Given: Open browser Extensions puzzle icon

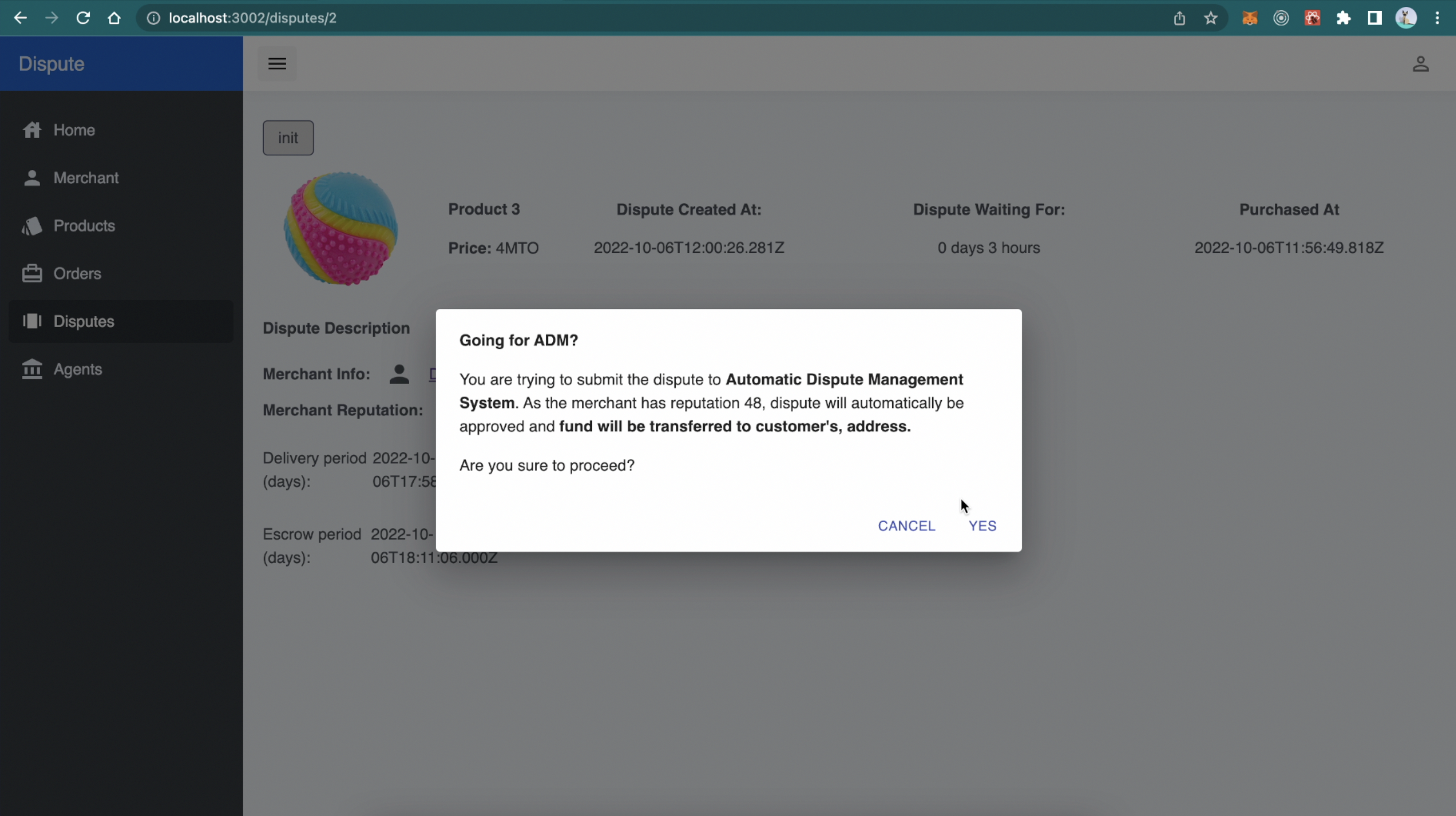Looking at the screenshot, I should (x=1344, y=18).
